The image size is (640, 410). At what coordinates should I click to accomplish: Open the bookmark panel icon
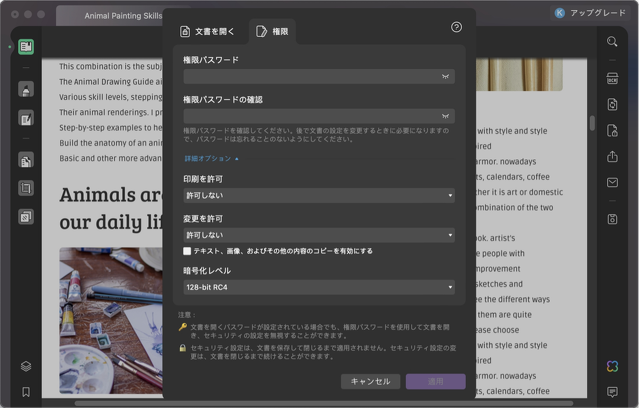point(26,392)
